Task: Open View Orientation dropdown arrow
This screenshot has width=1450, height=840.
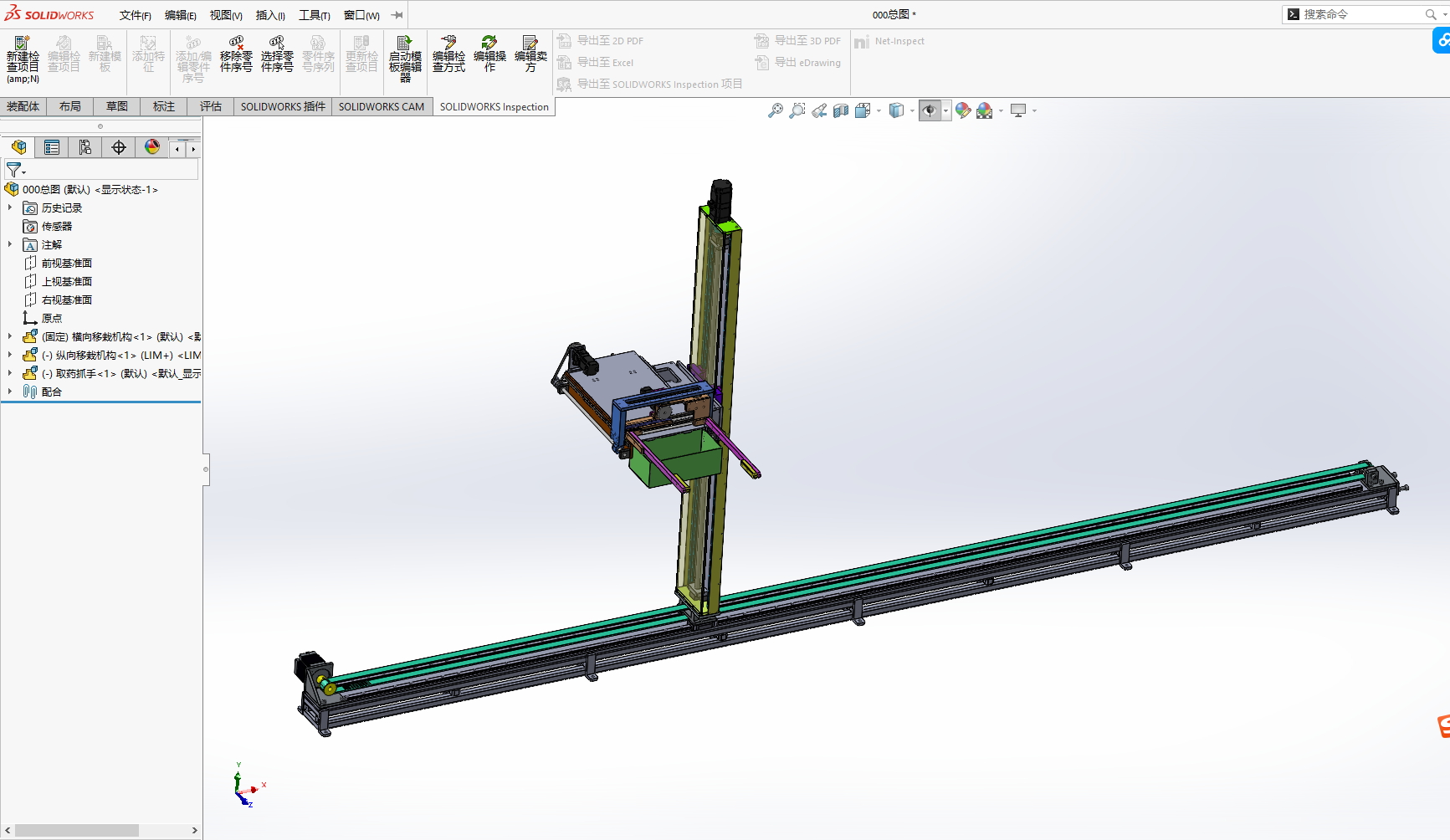Action: 879,110
